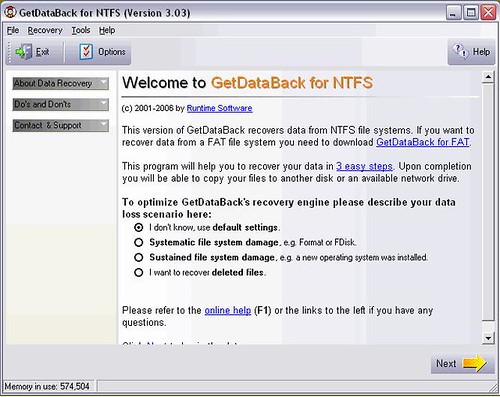500x397 pixels.
Task: Open the online help link
Action: [228, 311]
